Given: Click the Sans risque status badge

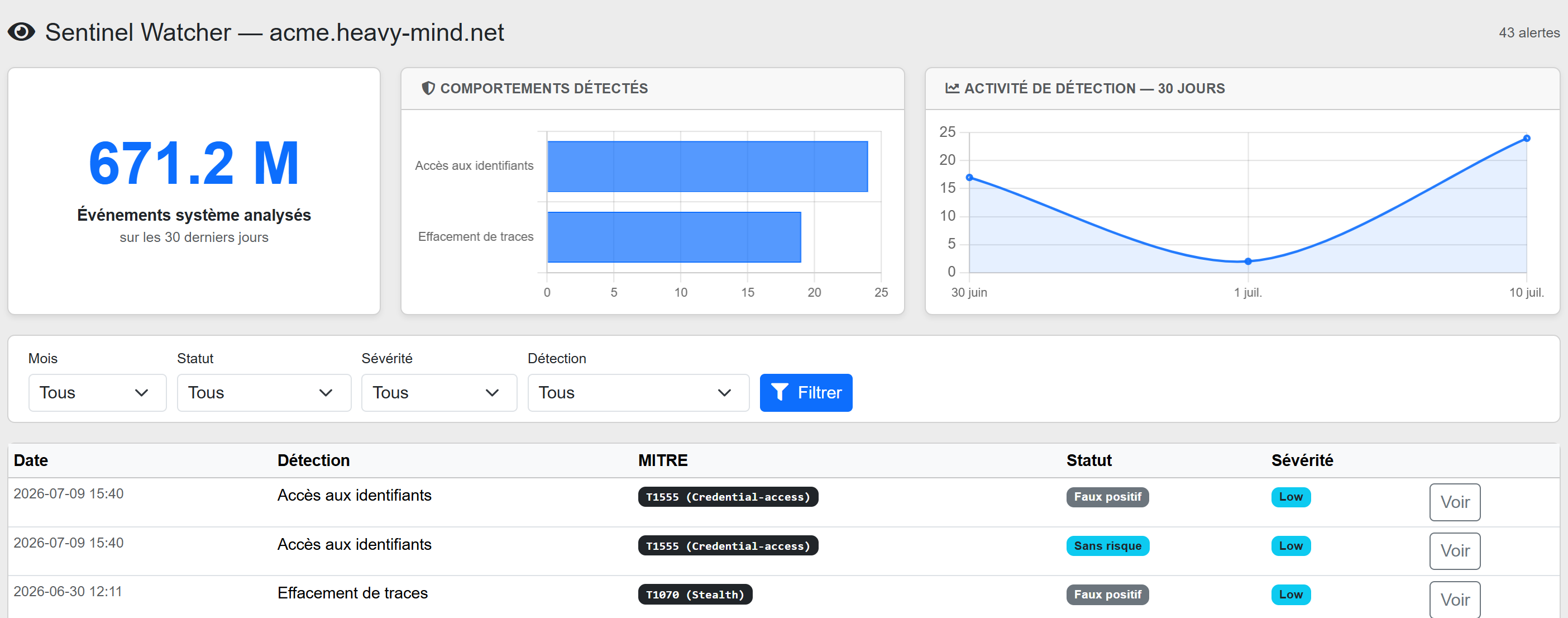Looking at the screenshot, I should (1108, 545).
